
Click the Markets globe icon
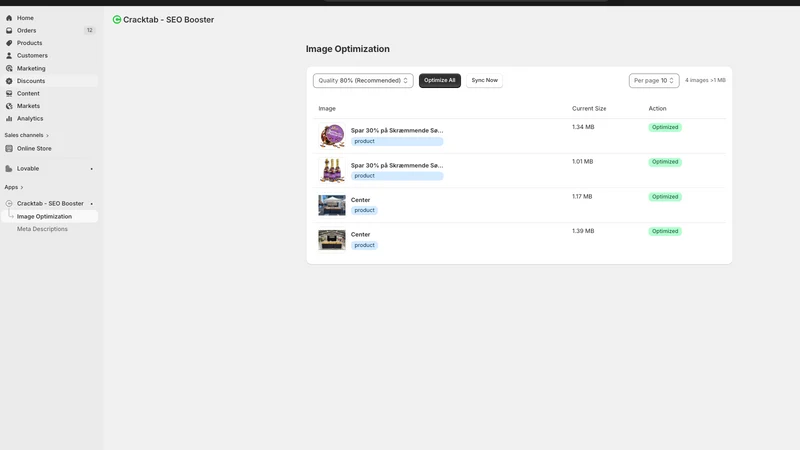pos(9,106)
